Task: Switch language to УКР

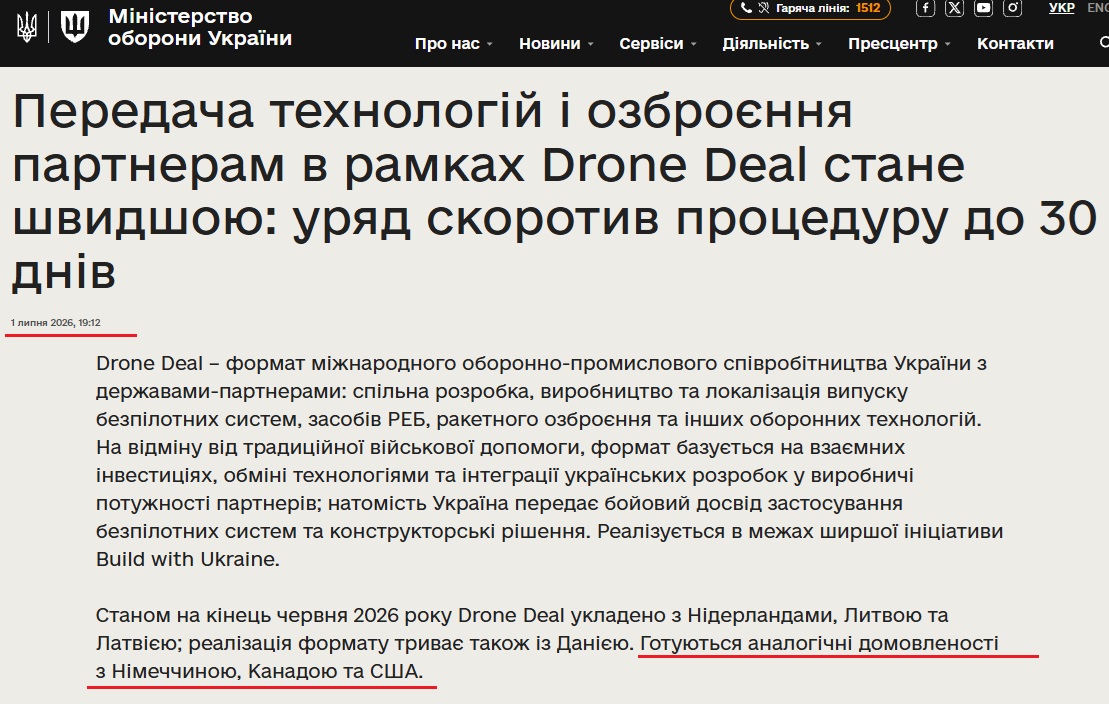Action: (1061, 8)
